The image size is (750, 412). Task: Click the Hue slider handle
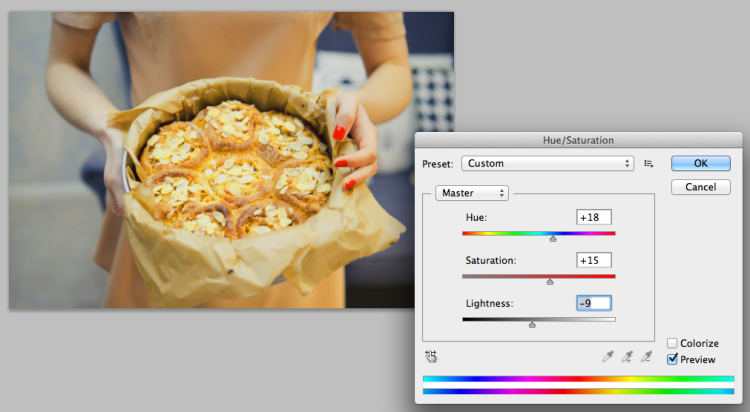click(553, 238)
